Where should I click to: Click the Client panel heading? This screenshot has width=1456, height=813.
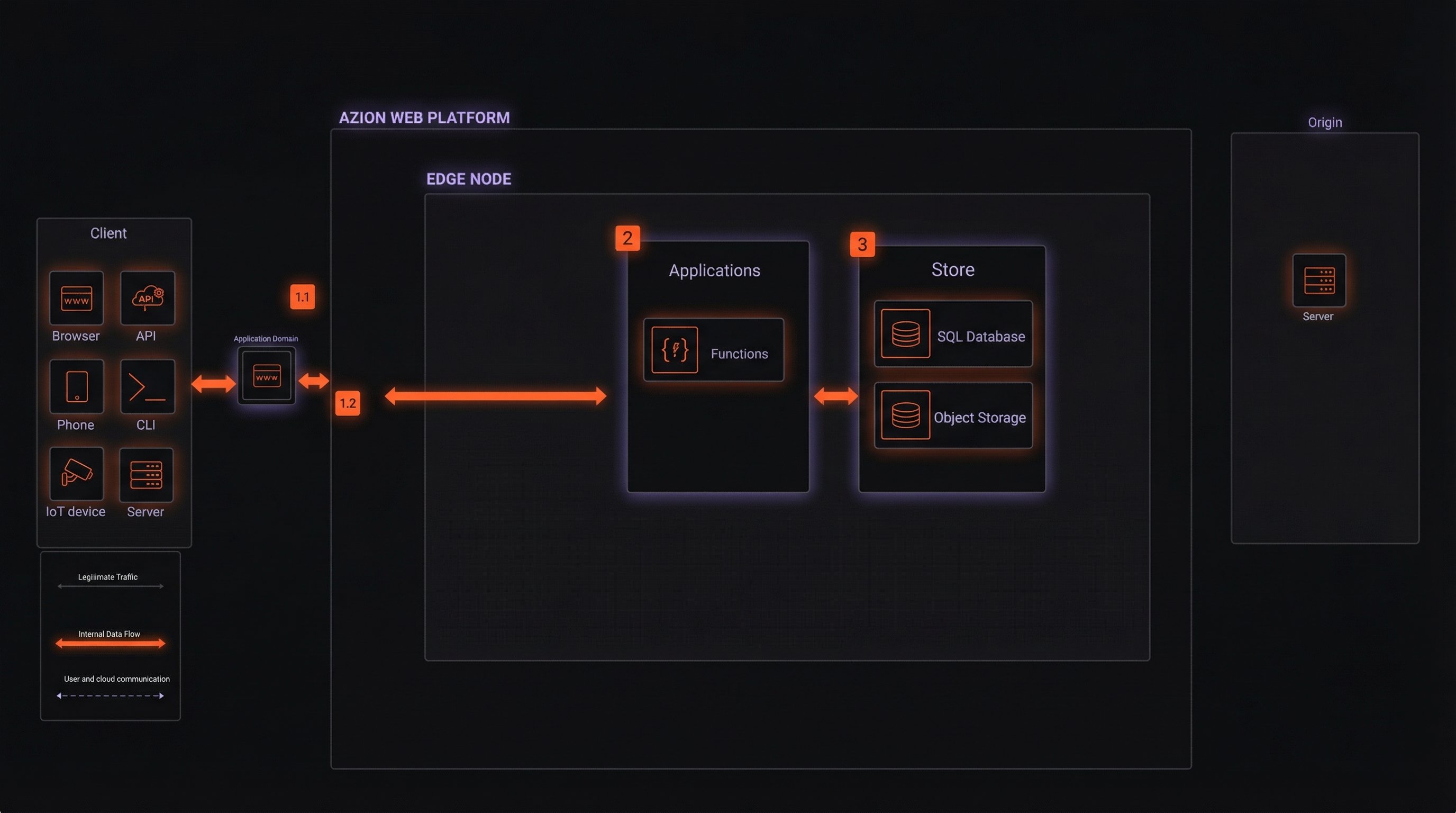(x=108, y=233)
